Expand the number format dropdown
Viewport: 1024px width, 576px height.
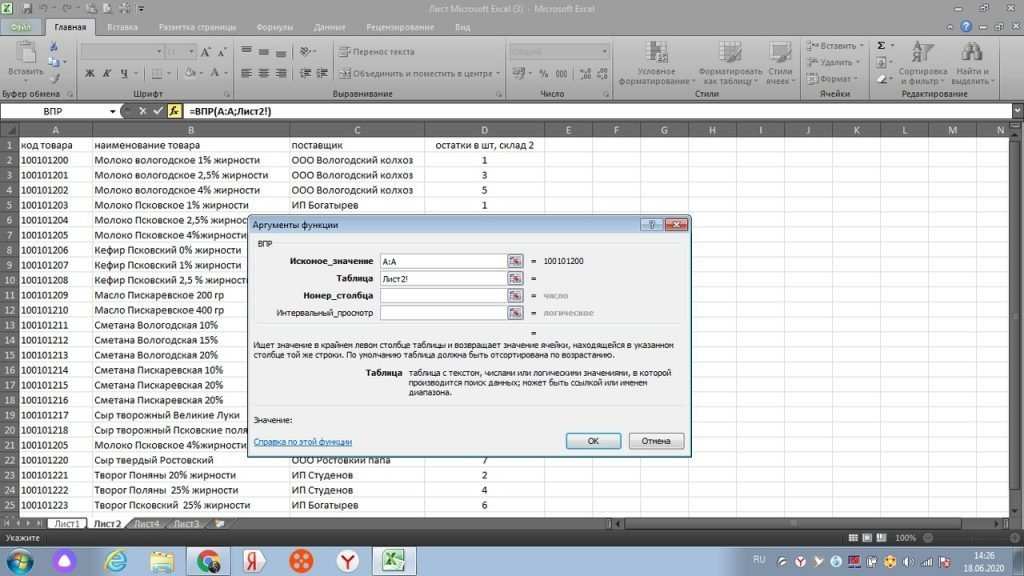coord(589,51)
